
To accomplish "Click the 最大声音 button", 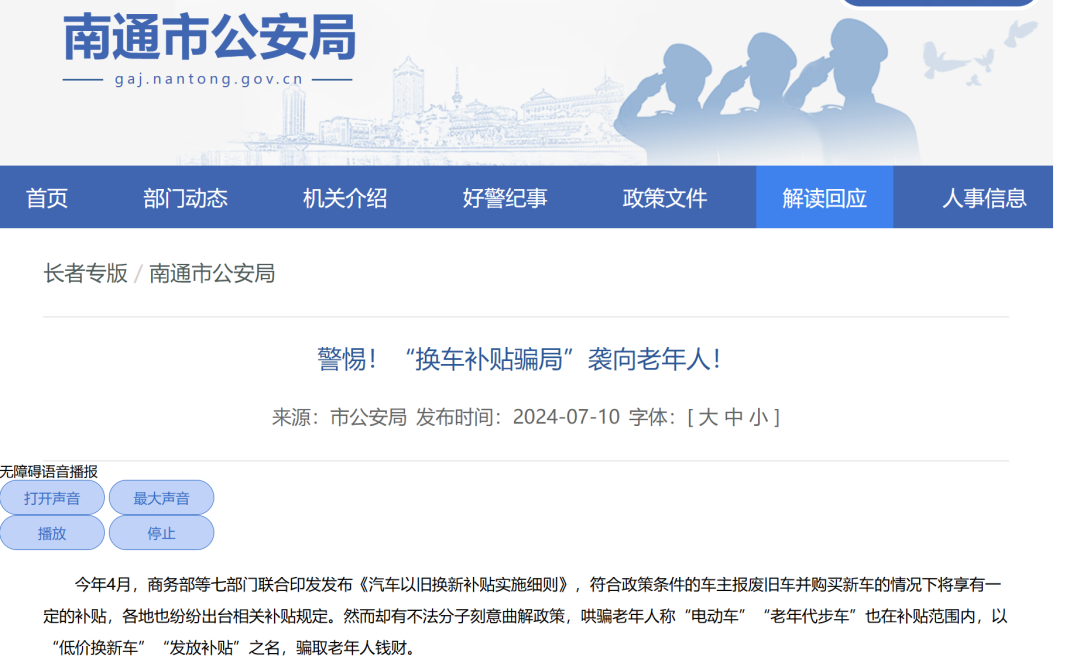I will click(x=161, y=498).
